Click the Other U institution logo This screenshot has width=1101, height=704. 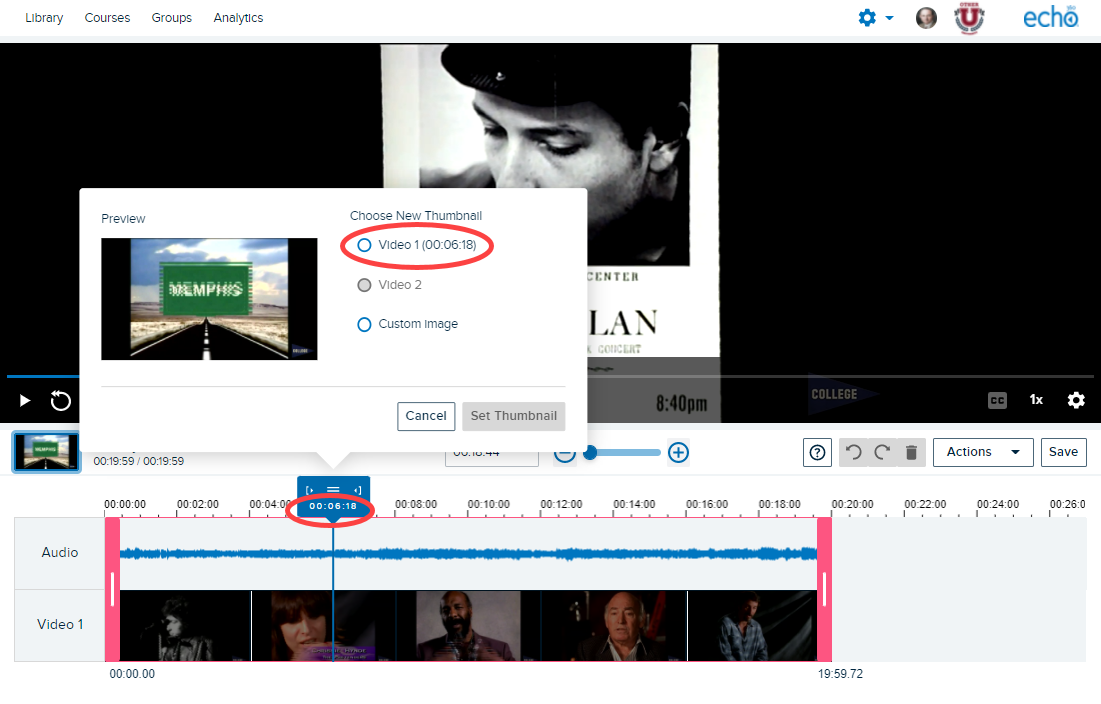(x=969, y=18)
